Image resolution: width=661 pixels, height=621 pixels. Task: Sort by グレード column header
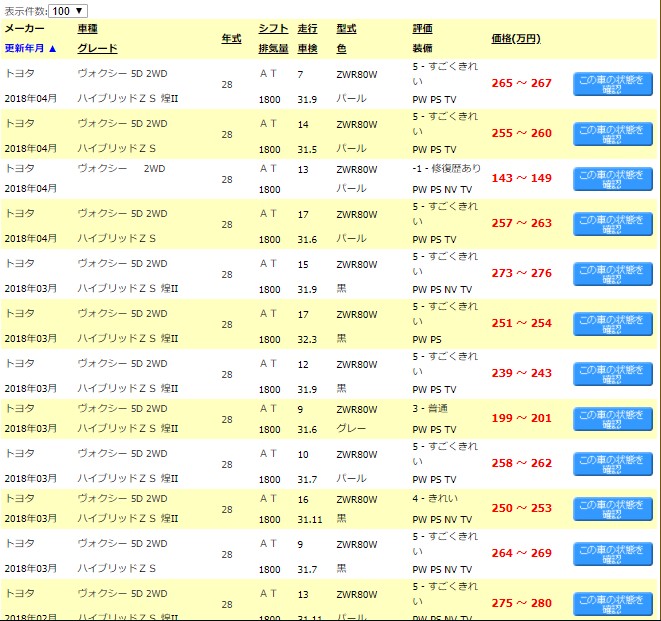[x=97, y=48]
